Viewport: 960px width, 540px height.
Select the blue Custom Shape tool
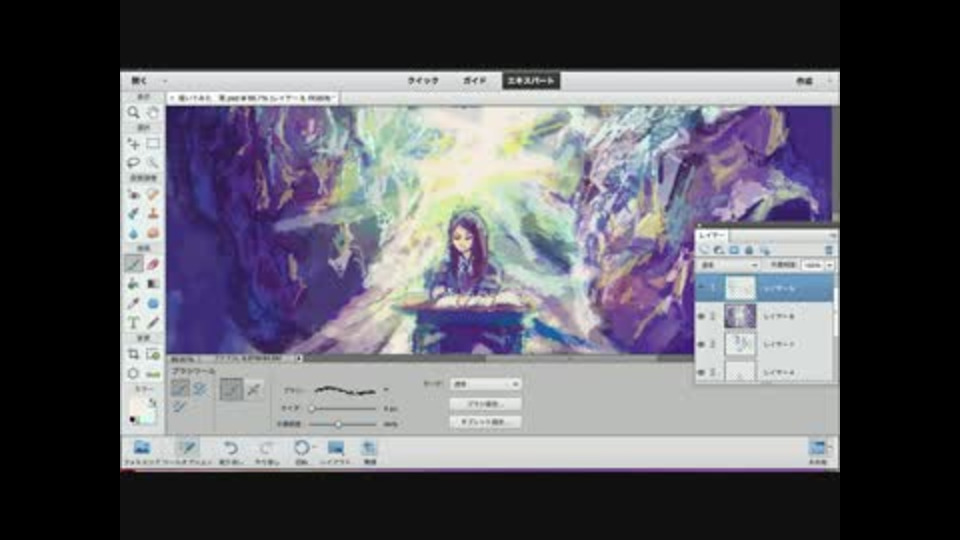[x=152, y=303]
